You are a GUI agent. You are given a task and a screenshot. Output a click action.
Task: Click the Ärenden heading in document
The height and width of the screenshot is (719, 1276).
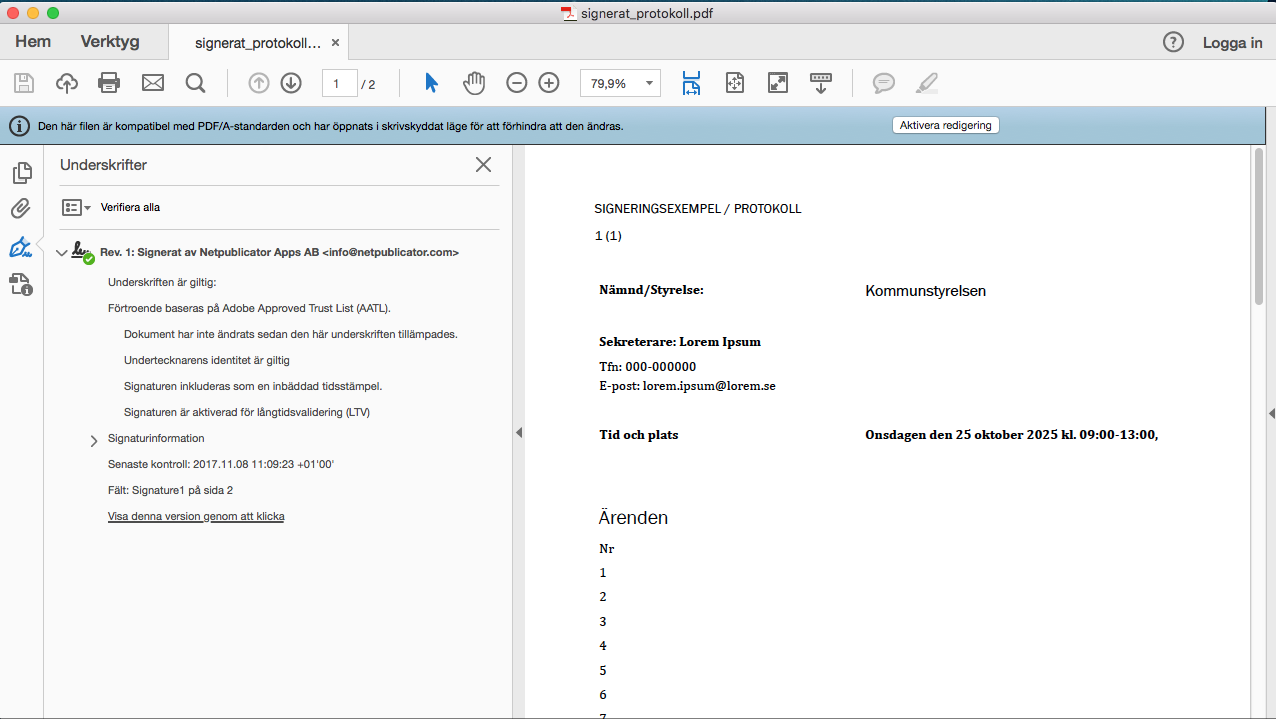633,518
